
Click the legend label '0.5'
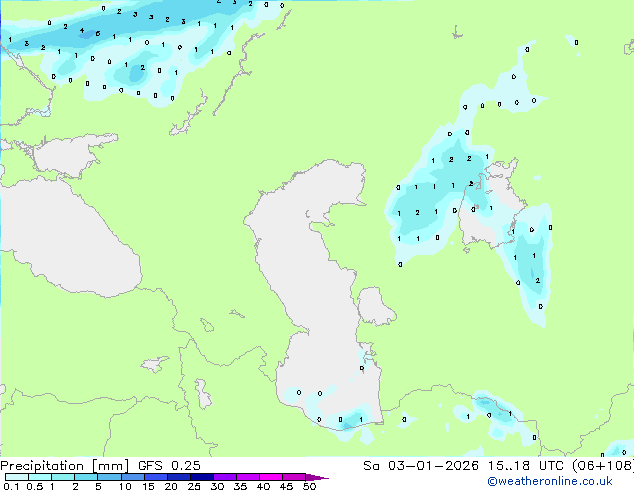(x=35, y=486)
